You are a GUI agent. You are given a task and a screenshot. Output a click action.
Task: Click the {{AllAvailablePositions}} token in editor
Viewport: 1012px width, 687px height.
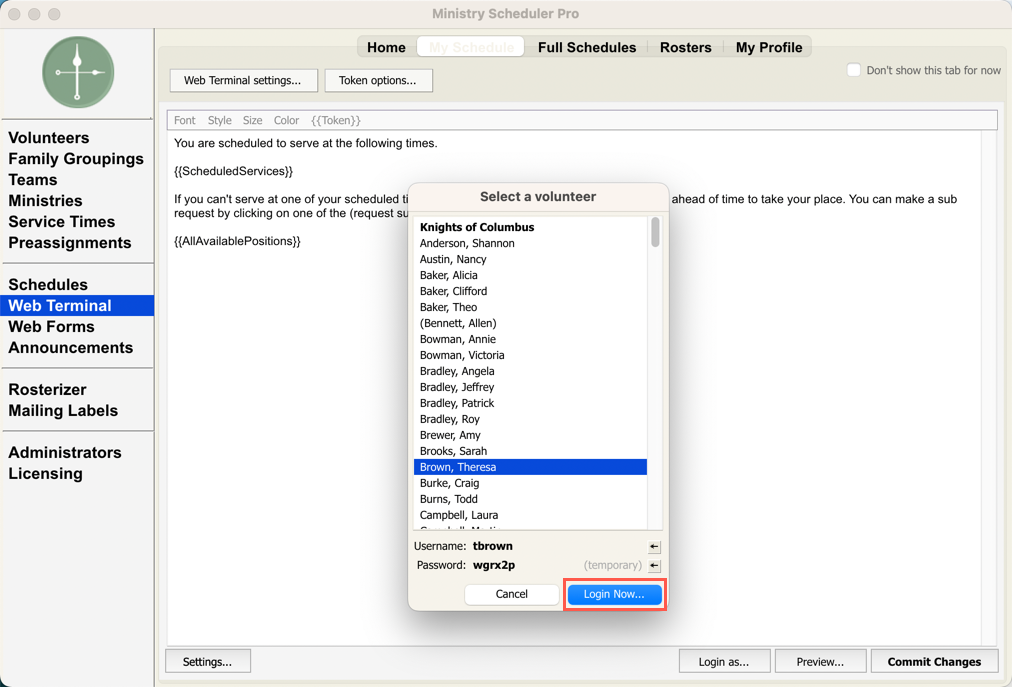(238, 241)
